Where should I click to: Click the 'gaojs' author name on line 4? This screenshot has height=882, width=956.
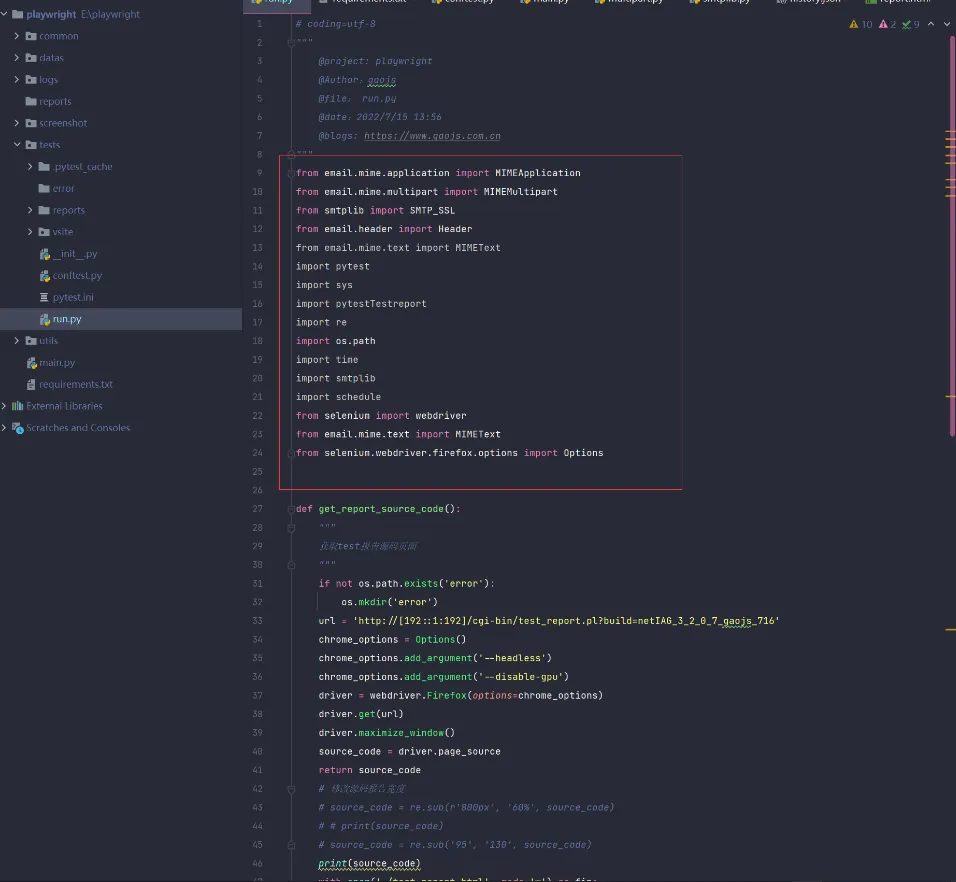coord(382,80)
